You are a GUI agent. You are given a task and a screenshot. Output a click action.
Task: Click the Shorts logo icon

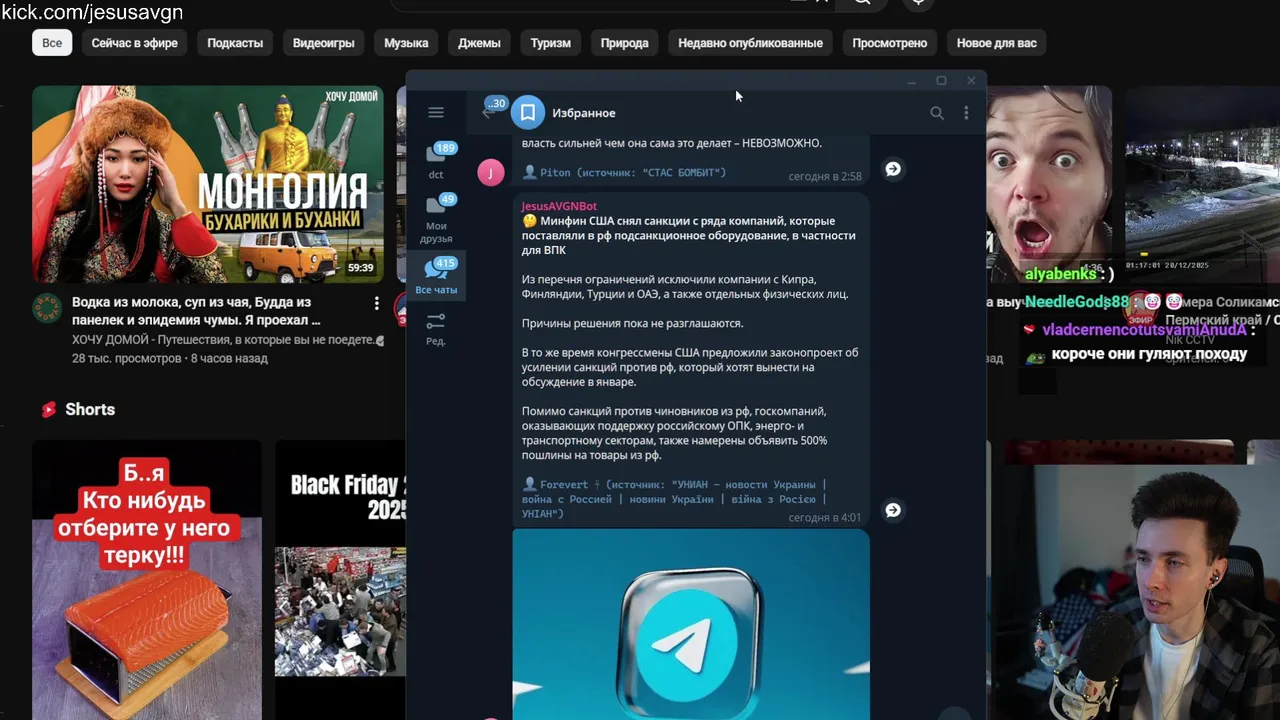(48, 409)
